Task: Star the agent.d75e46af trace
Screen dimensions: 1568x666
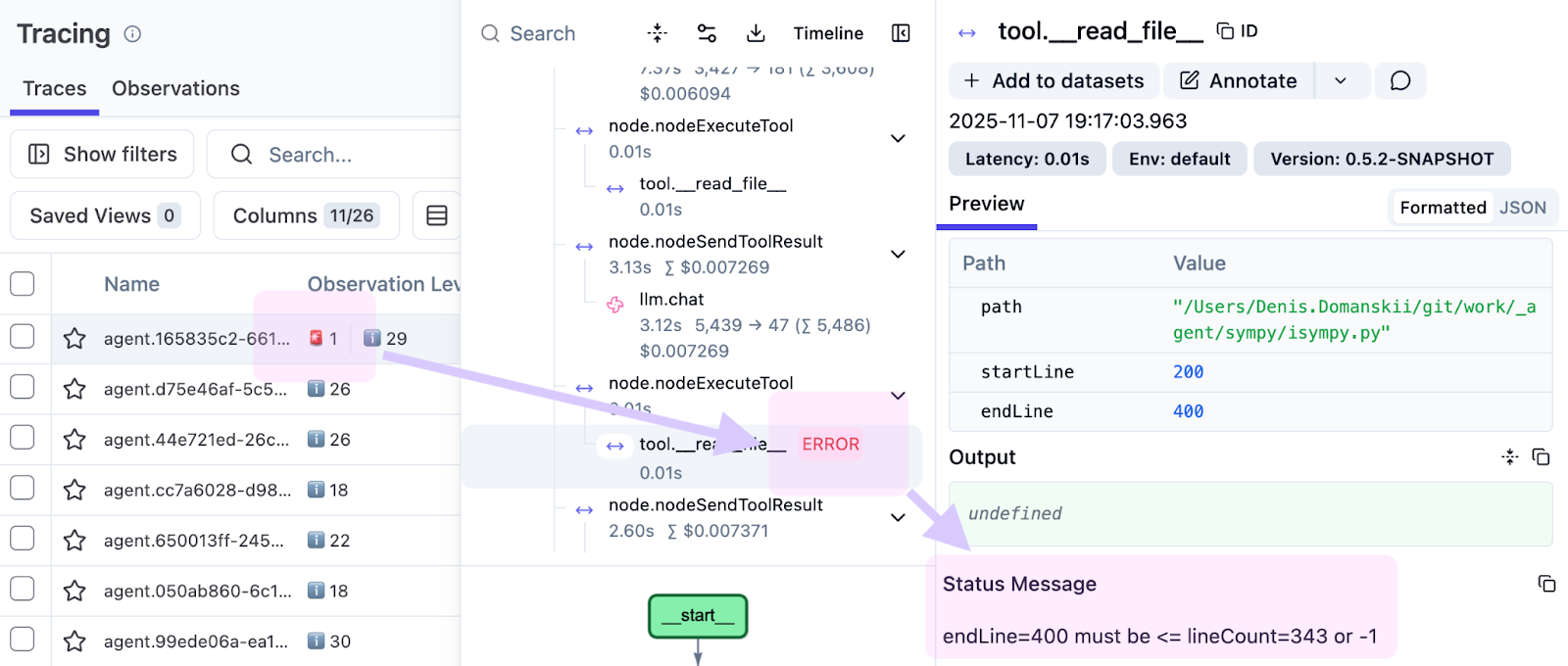Action: point(74,389)
